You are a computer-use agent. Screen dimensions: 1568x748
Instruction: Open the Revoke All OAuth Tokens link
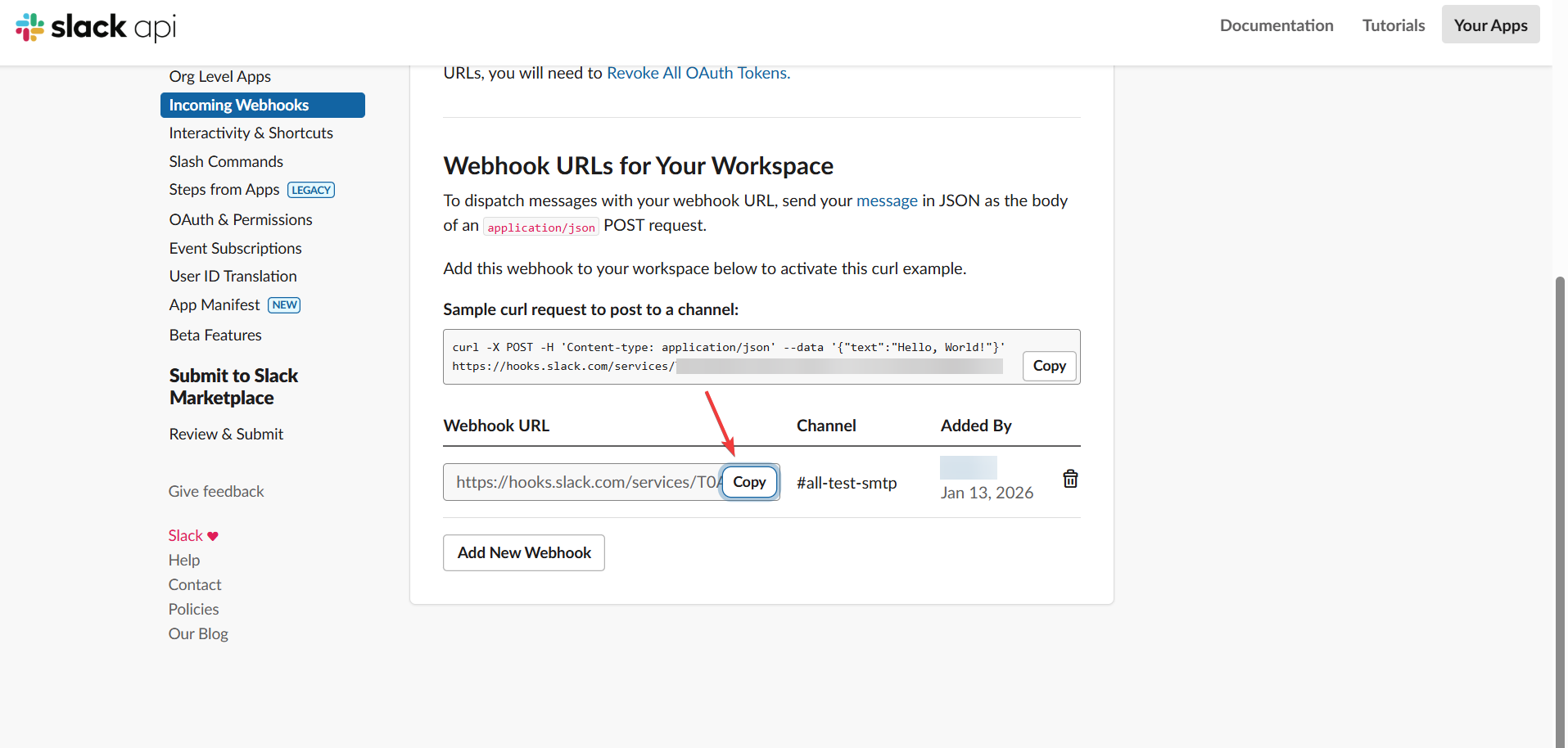[x=697, y=72]
